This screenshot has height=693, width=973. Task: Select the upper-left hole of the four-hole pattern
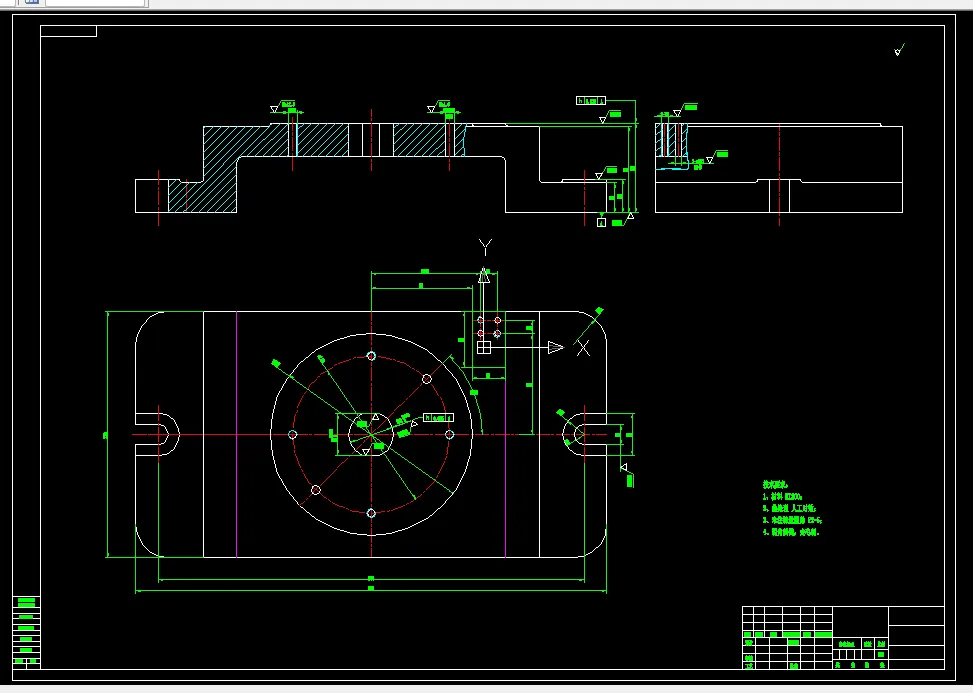point(480,320)
